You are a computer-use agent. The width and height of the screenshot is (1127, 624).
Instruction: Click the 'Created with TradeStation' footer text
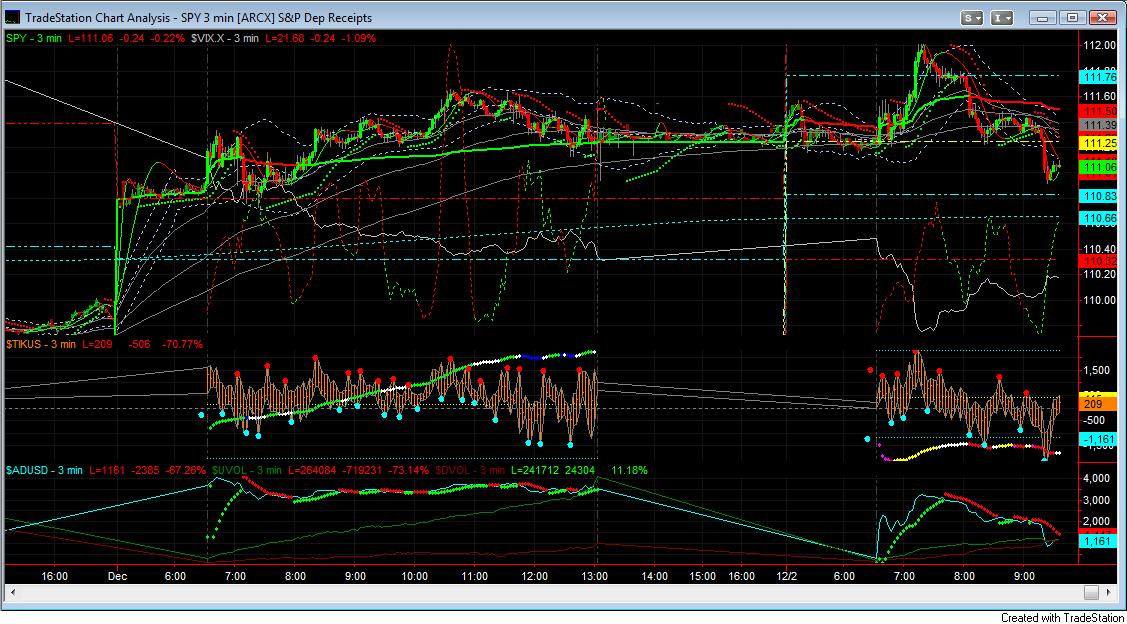(x=1062, y=617)
